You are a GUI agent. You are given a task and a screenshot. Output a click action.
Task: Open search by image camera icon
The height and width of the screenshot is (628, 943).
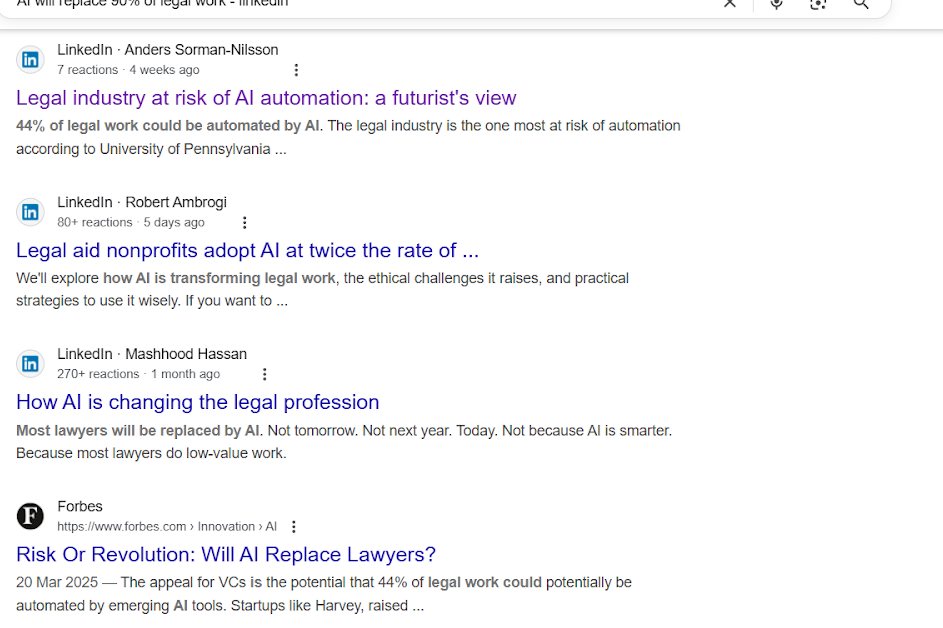[x=818, y=4]
